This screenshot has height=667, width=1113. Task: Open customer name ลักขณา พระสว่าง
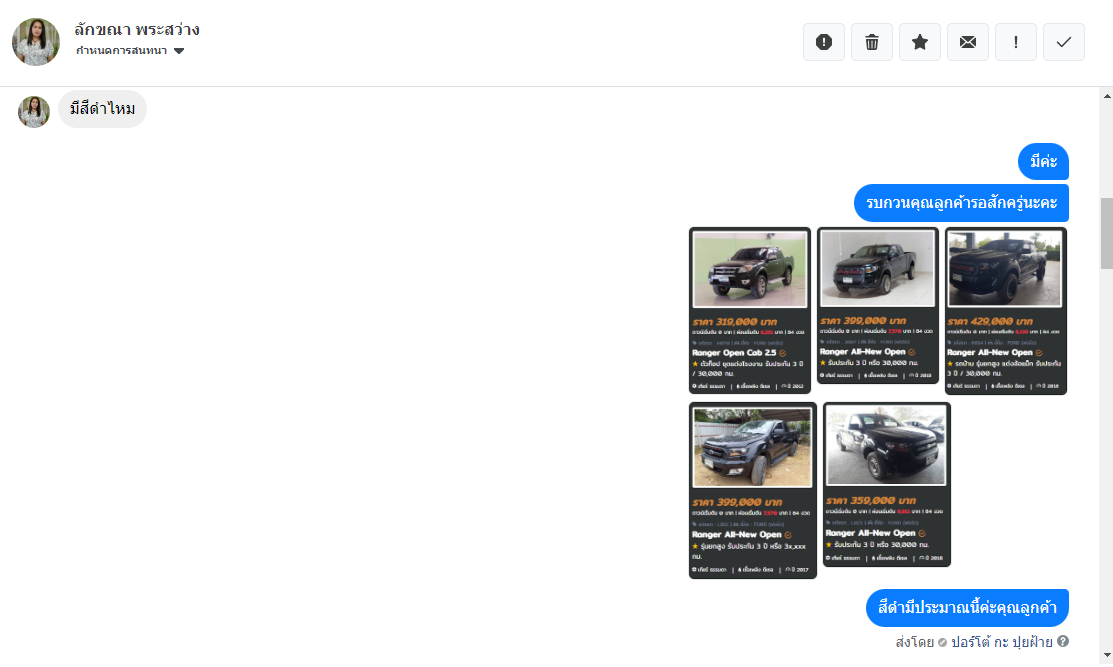137,29
